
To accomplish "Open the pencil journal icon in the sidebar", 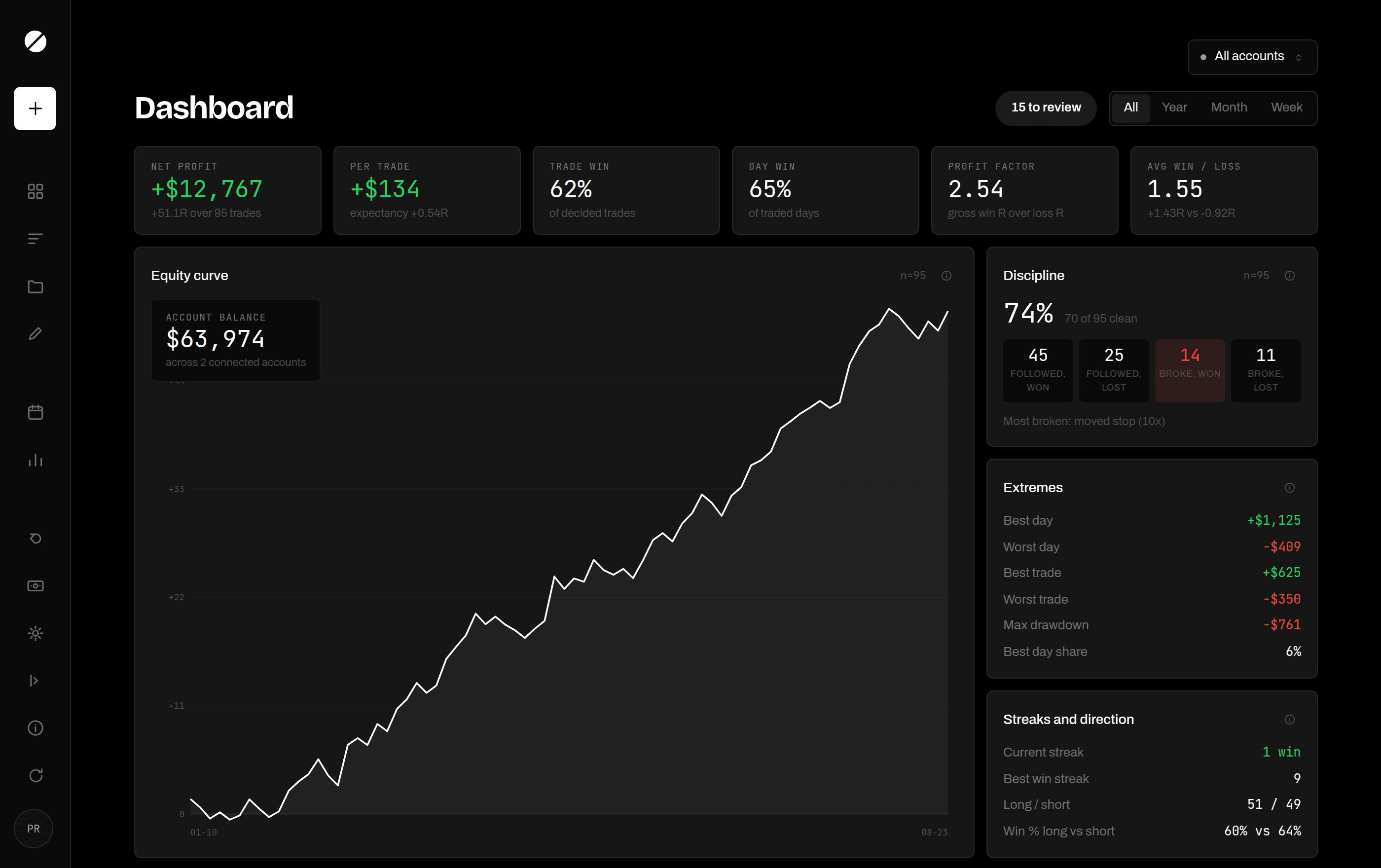I will (35, 334).
